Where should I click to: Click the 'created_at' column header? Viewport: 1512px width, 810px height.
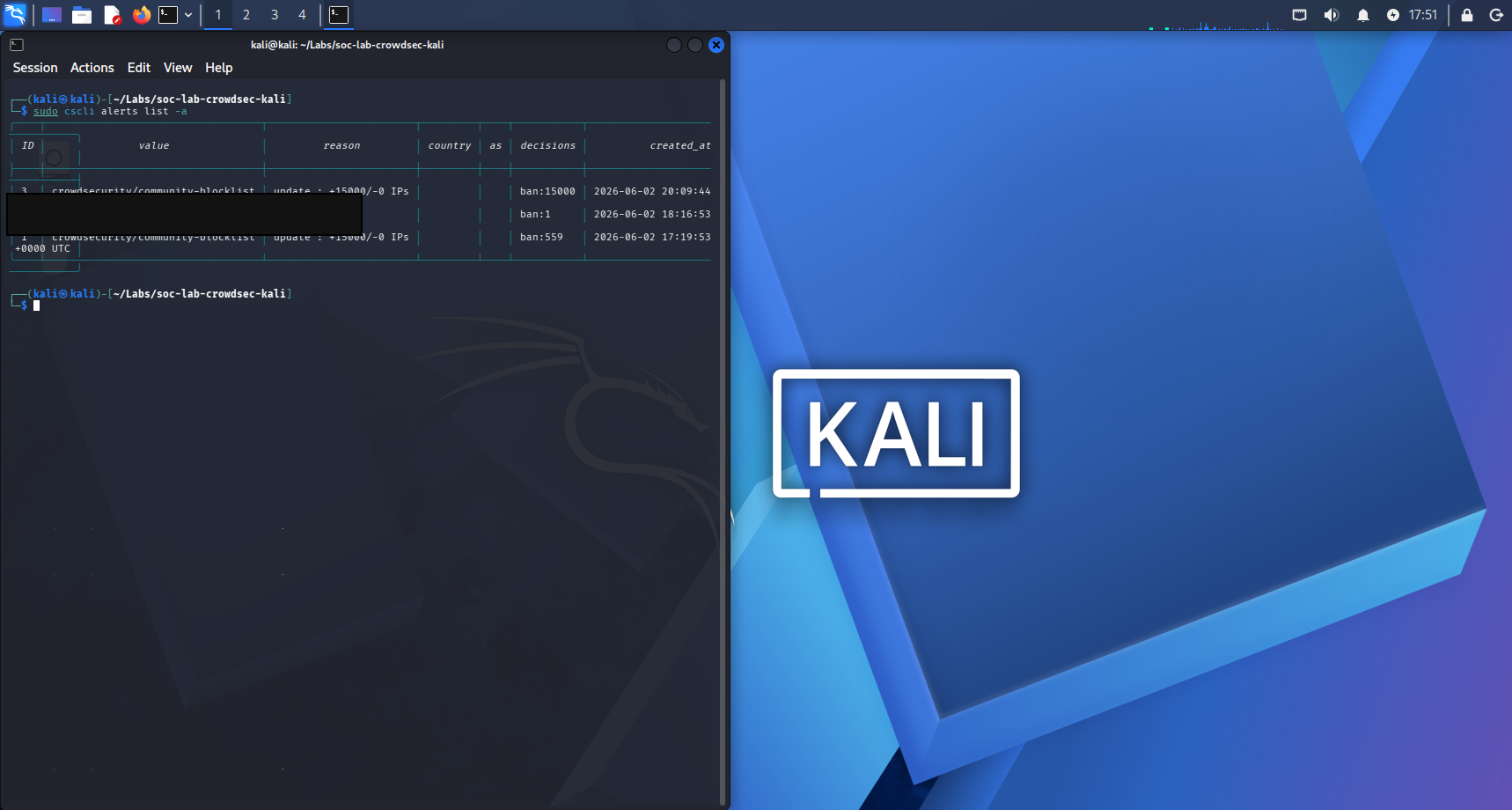point(680,146)
